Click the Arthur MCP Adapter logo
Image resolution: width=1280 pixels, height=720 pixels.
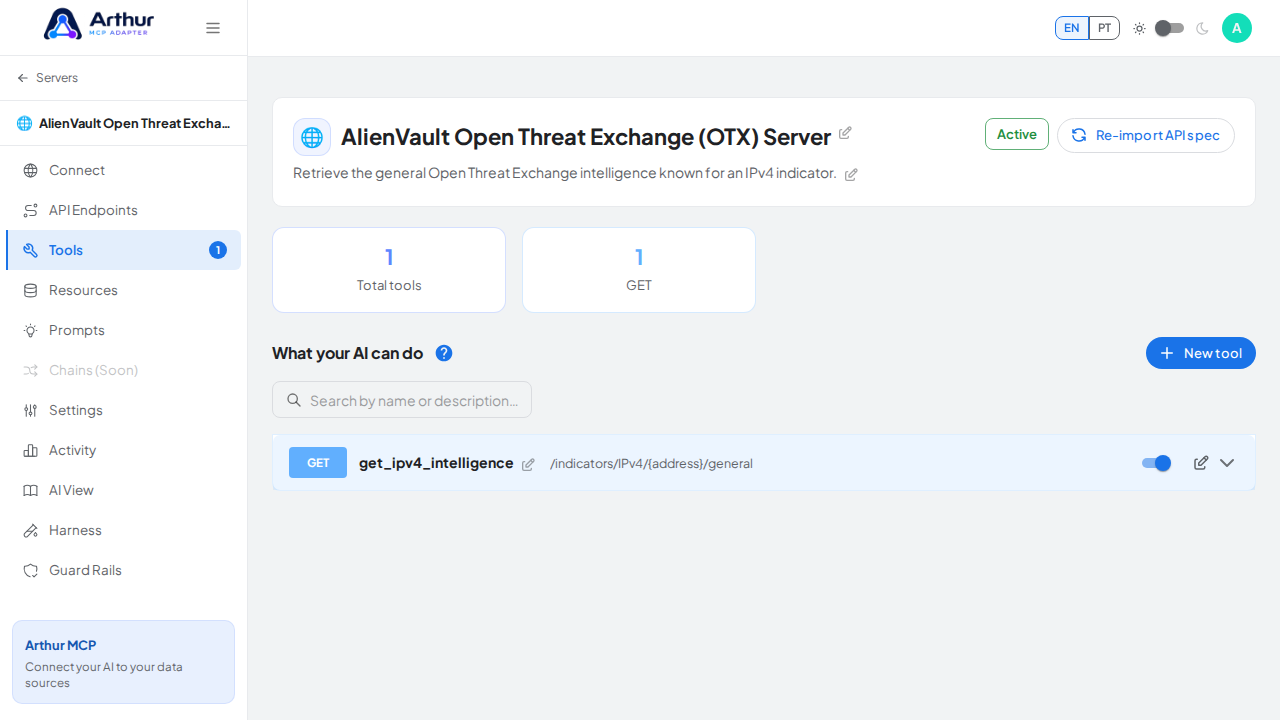[99, 24]
